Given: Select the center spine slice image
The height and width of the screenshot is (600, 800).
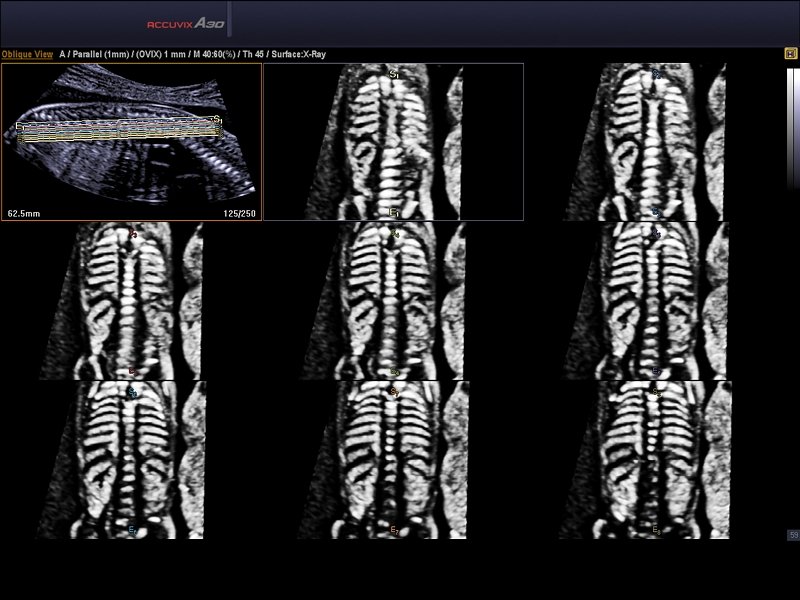Looking at the screenshot, I should coord(393,300).
